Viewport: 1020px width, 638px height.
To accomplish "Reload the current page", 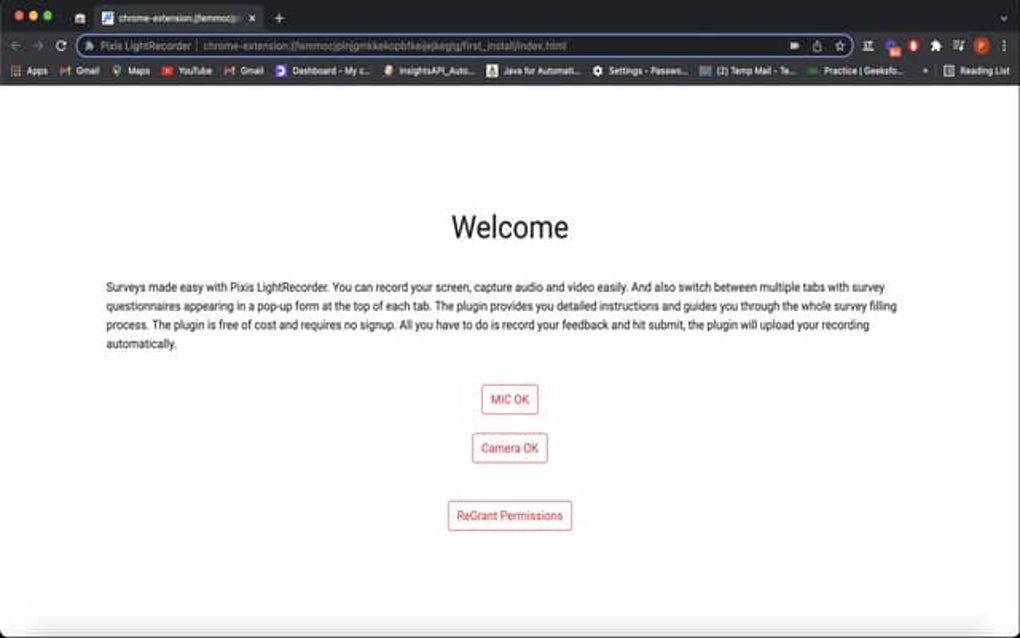I will pos(61,45).
